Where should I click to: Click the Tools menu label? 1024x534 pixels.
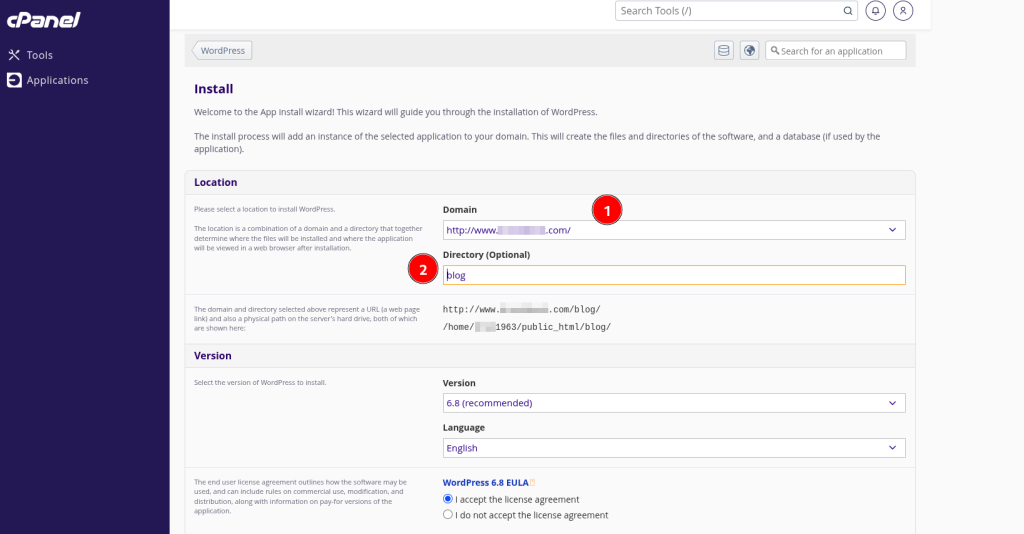pyautogui.click(x=40, y=55)
